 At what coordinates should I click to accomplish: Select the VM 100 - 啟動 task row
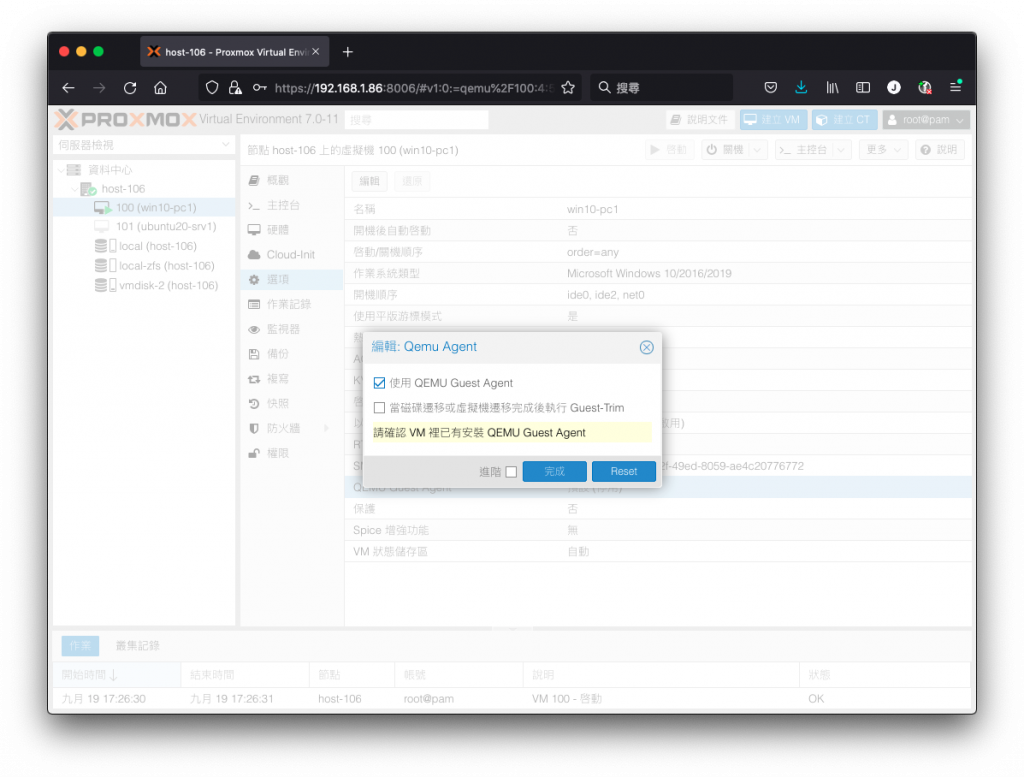coord(512,699)
